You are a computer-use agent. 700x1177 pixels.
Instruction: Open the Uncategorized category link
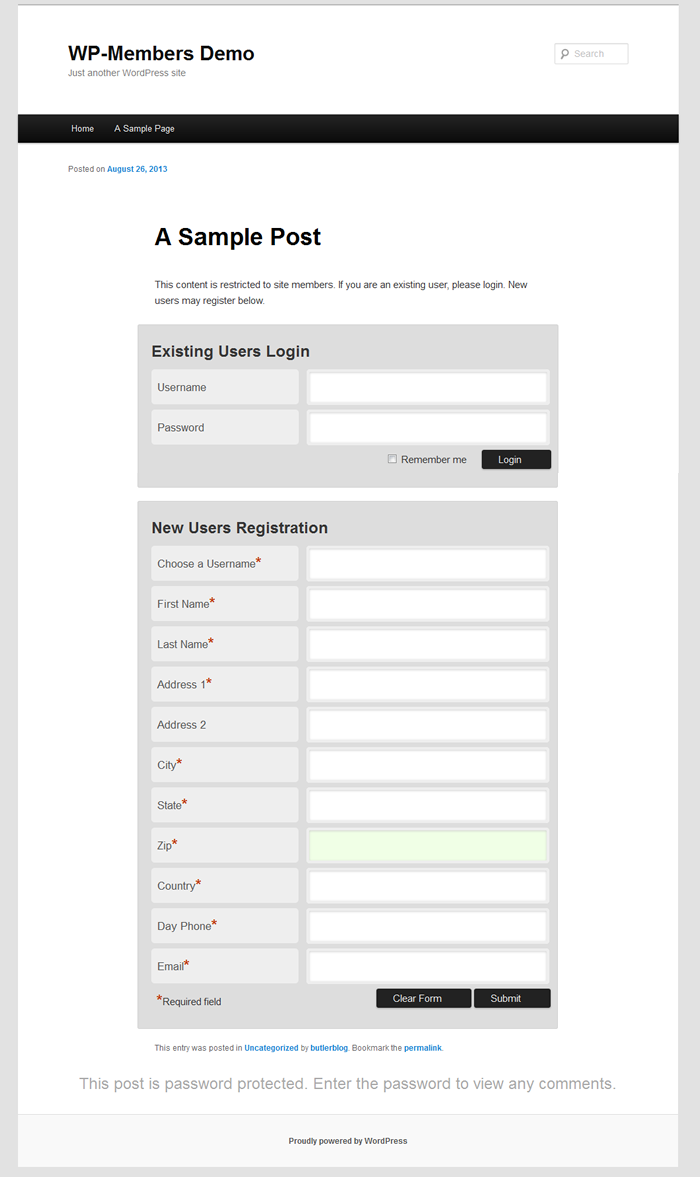point(271,1048)
